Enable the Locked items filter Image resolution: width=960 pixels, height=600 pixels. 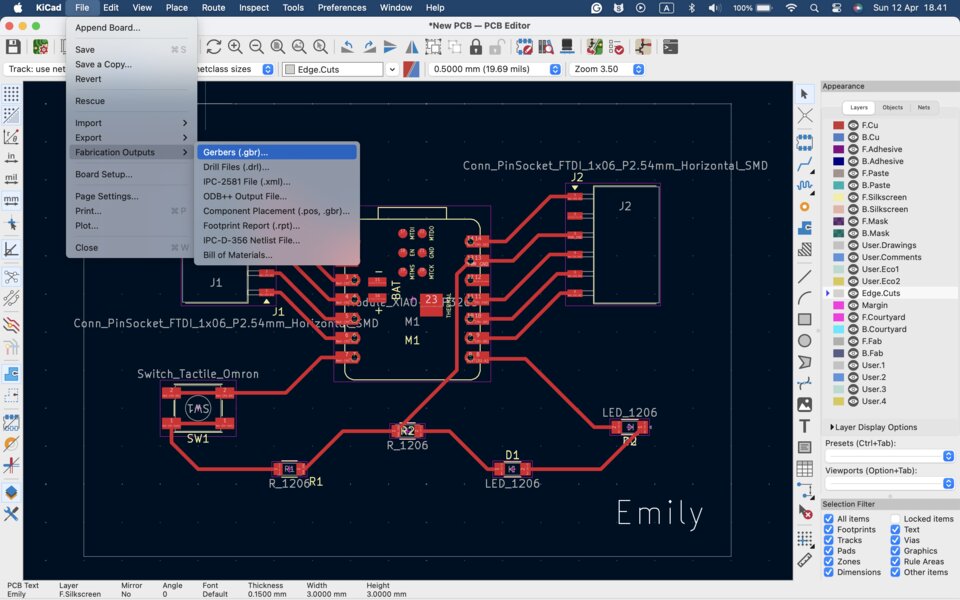click(895, 519)
